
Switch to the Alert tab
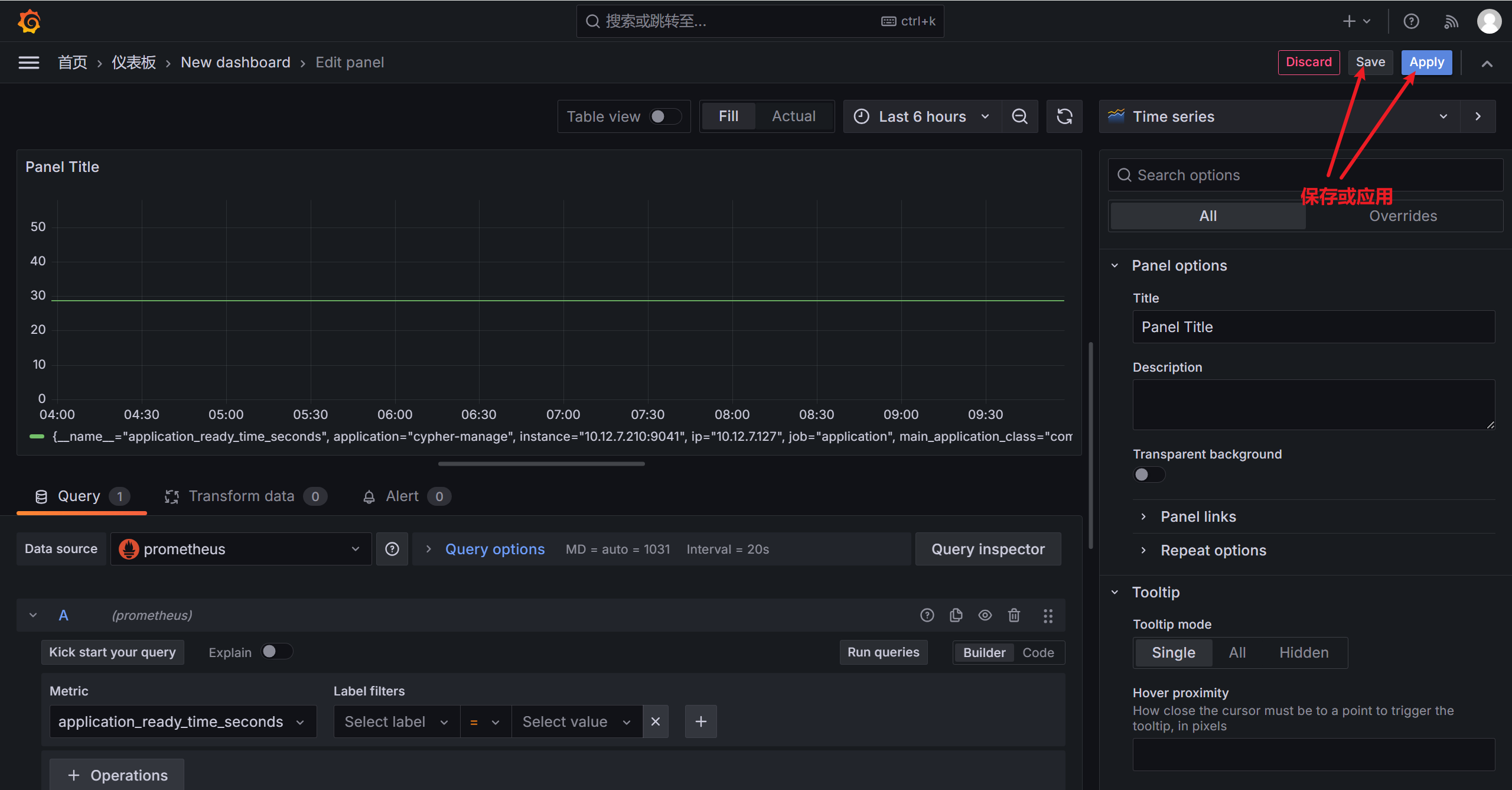click(x=406, y=496)
